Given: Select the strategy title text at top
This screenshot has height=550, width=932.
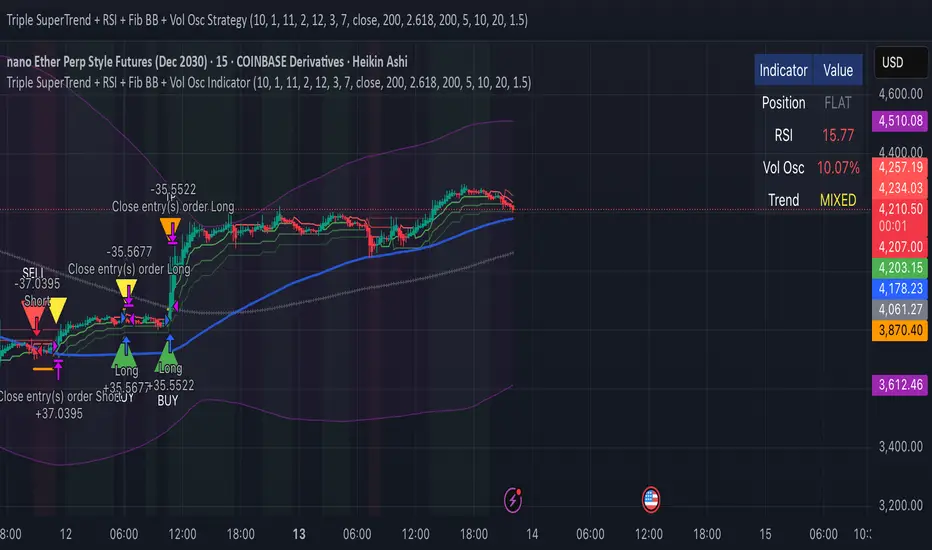Looking at the screenshot, I should coord(267,20).
